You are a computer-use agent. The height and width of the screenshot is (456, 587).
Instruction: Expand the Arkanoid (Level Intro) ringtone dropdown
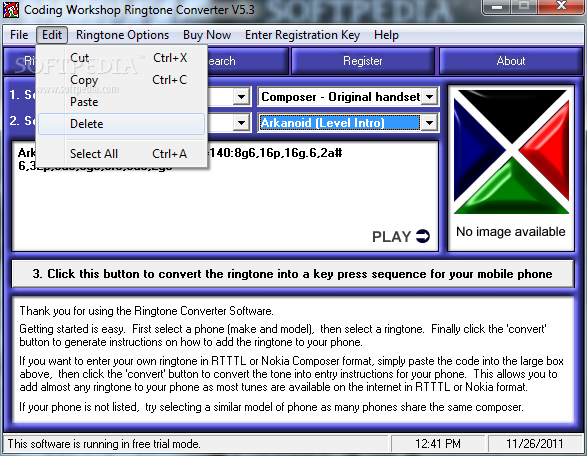430,123
